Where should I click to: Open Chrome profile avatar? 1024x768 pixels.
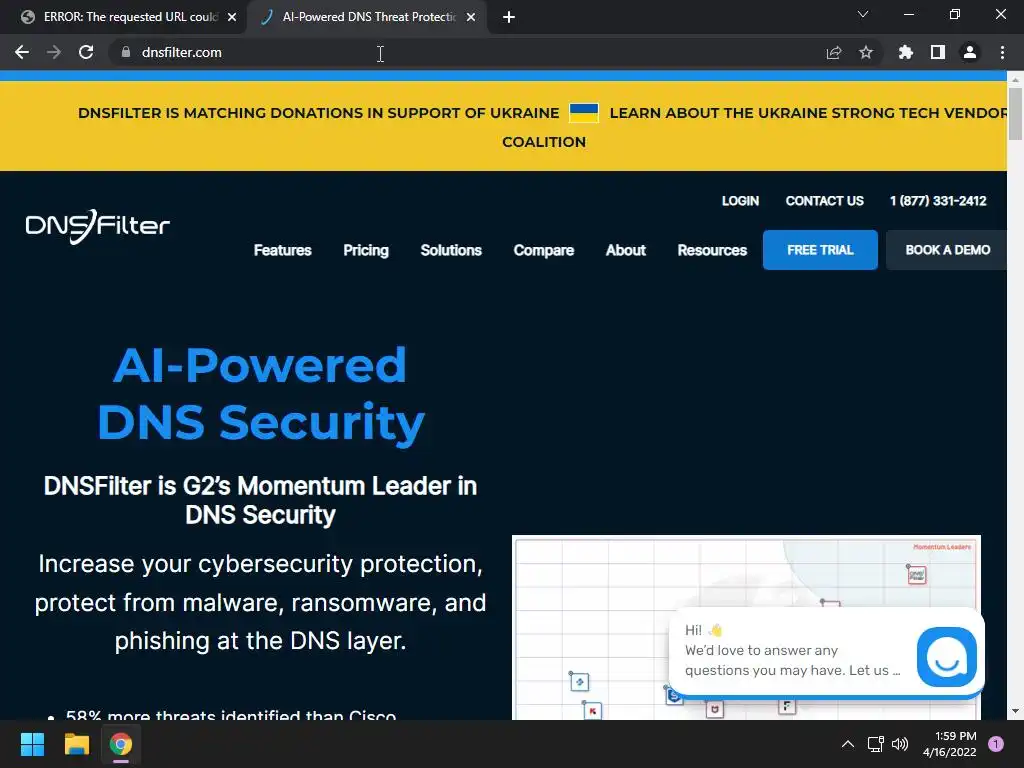[x=970, y=52]
